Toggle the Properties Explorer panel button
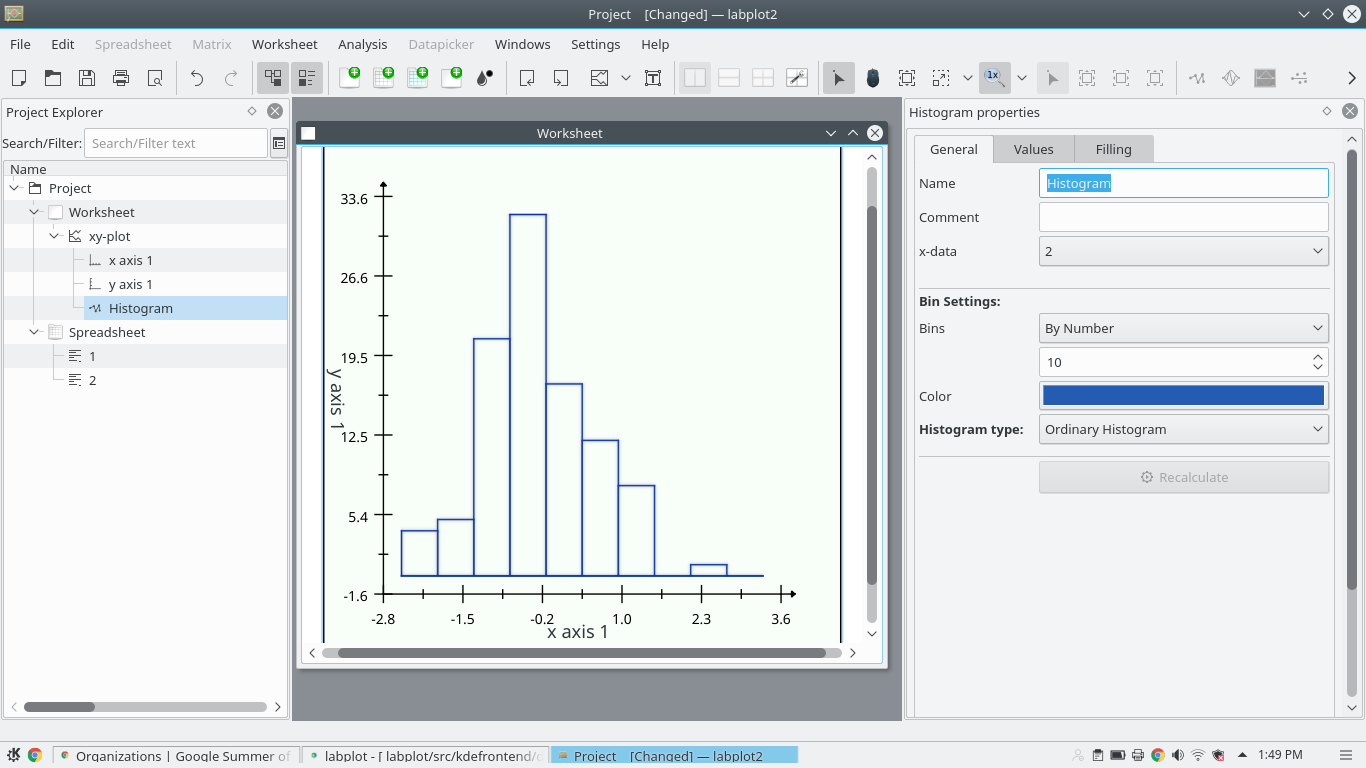The height and width of the screenshot is (768, 1366). click(x=307, y=78)
